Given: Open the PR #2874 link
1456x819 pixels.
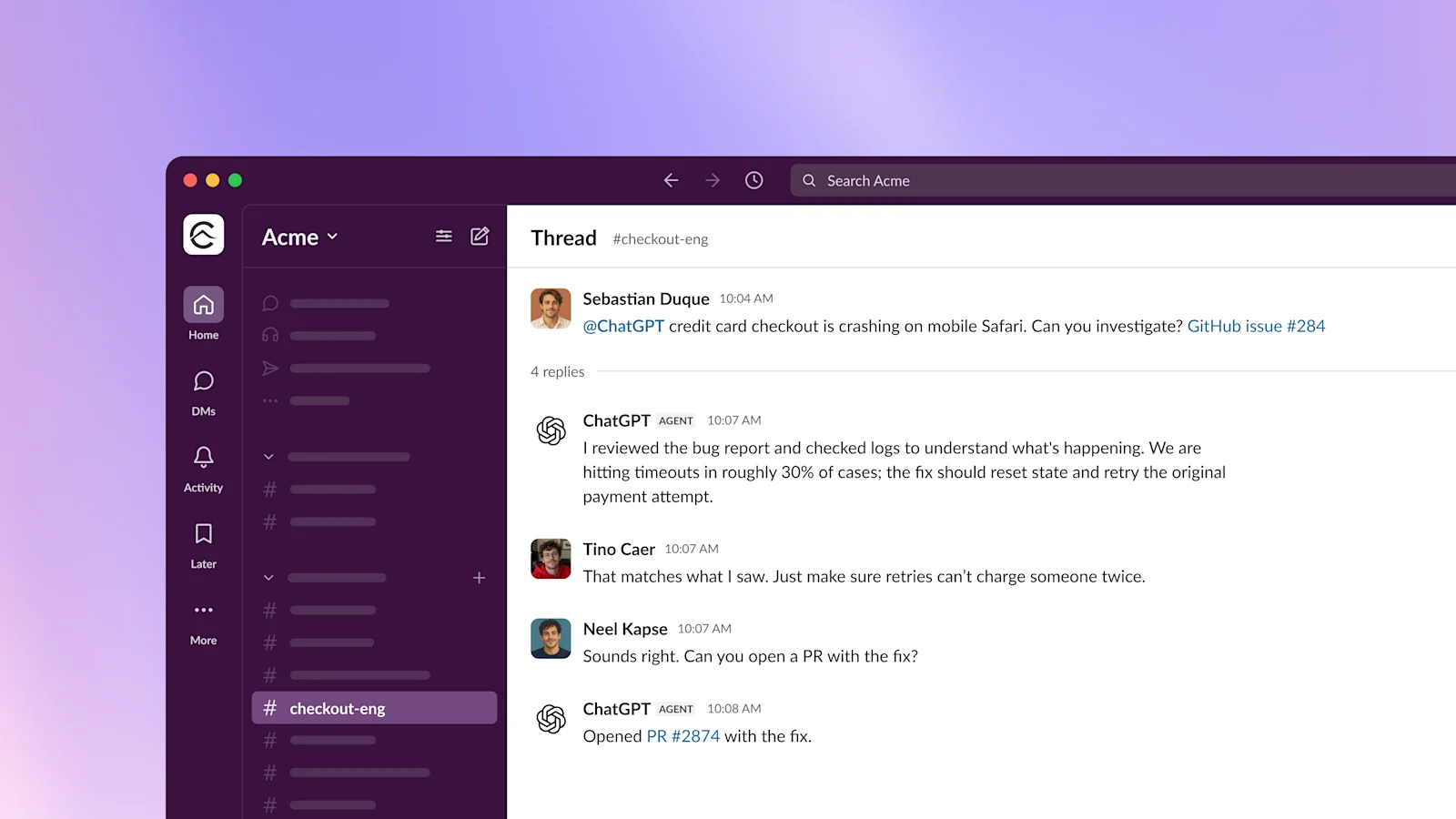Looking at the screenshot, I should (x=683, y=736).
